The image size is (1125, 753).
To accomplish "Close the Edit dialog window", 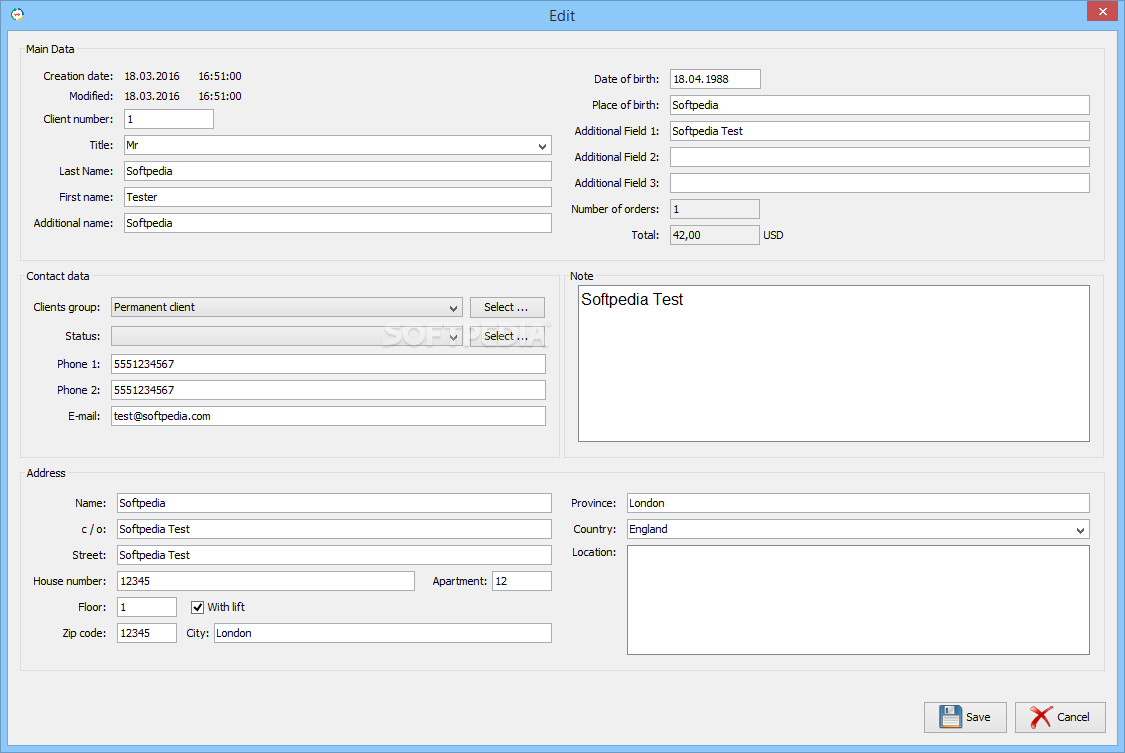I will point(1102,11).
